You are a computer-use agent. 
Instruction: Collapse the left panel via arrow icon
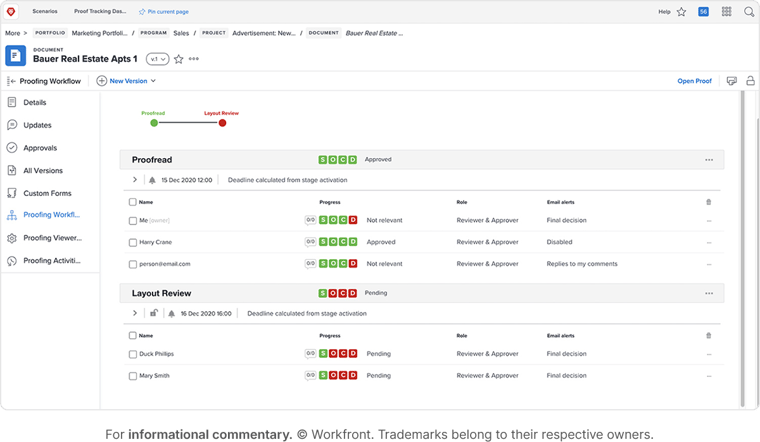[x=11, y=81]
